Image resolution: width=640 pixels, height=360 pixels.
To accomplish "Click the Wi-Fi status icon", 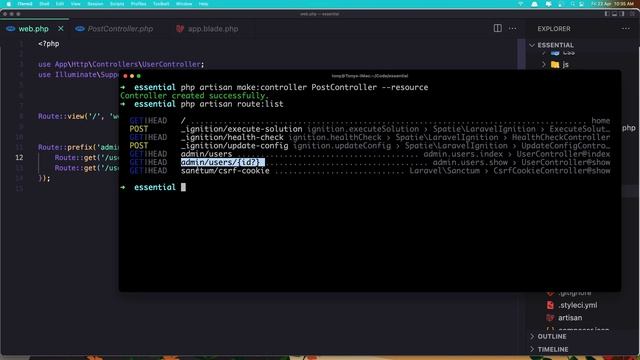I will (x=521, y=4).
